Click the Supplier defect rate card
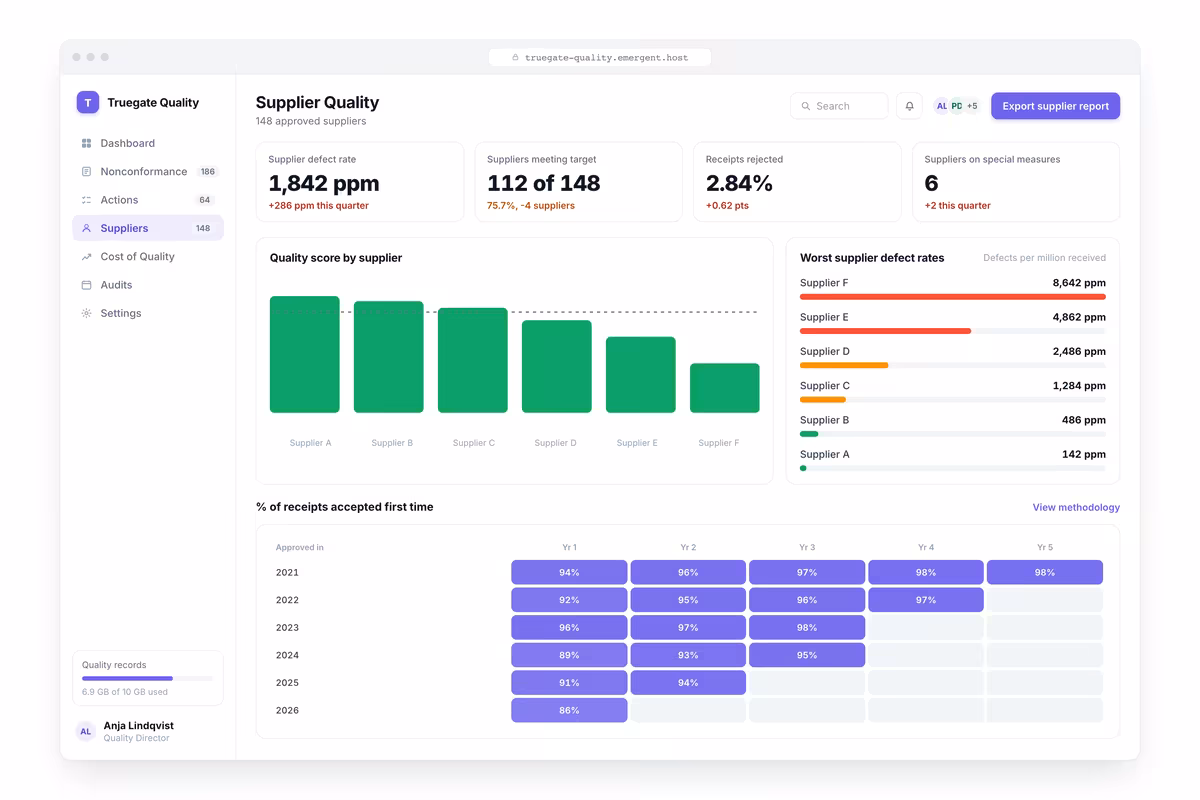1200x800 pixels. [x=360, y=182]
